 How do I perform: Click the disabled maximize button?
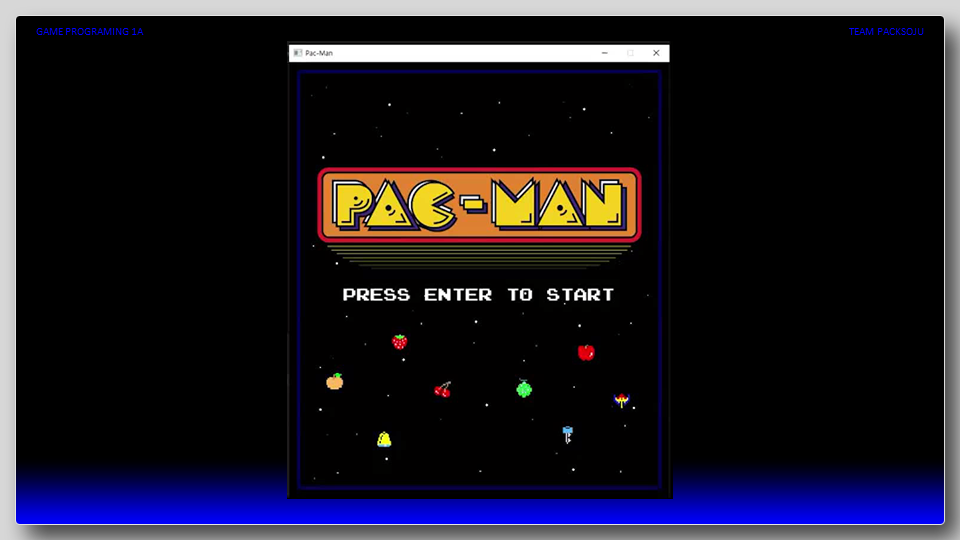(x=631, y=53)
